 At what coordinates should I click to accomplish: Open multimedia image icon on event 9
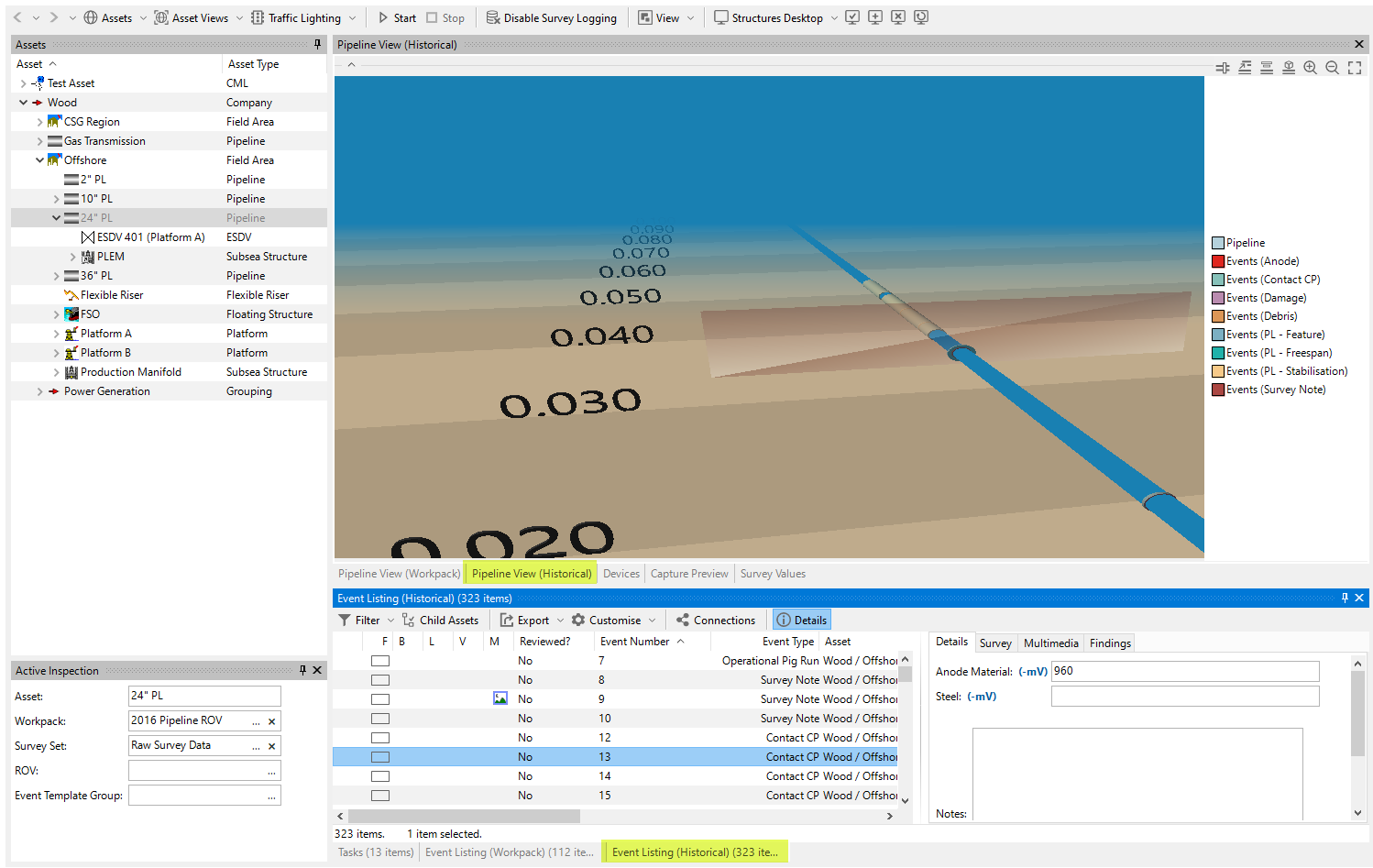500,698
